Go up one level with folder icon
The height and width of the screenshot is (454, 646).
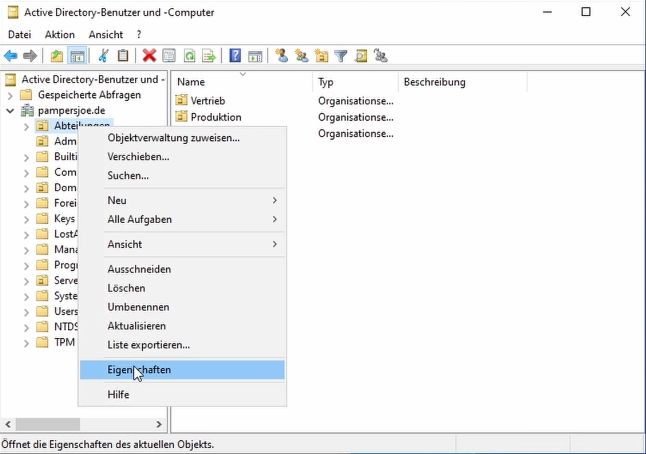point(57,56)
